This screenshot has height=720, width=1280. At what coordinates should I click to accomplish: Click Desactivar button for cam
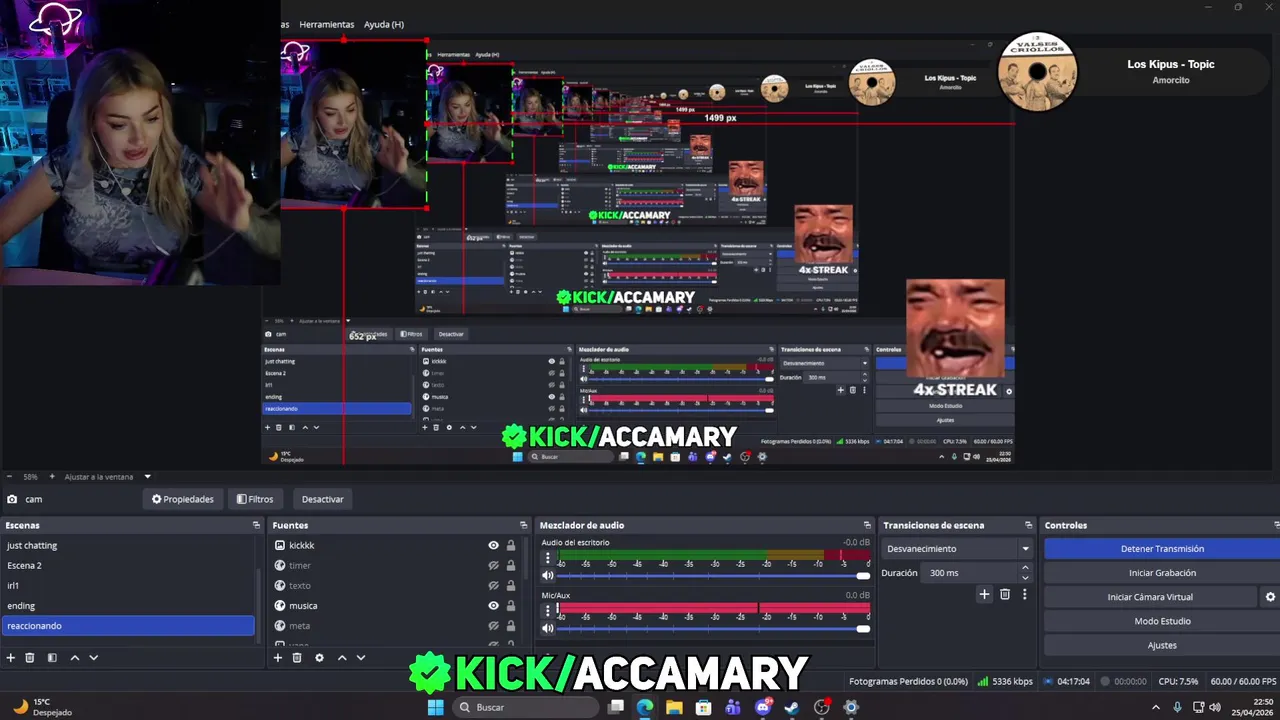[322, 499]
